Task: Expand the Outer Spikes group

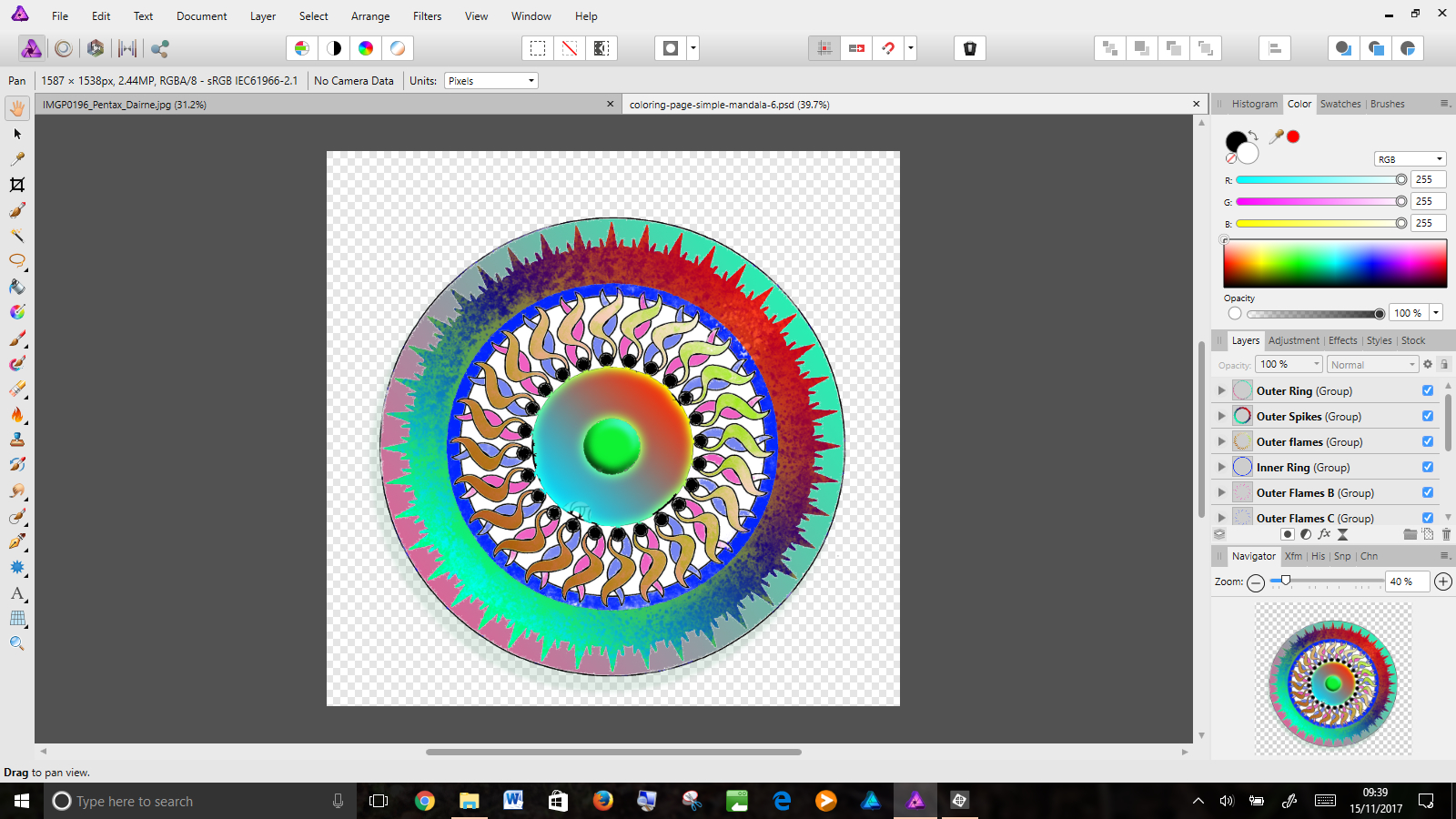Action: click(x=1222, y=416)
